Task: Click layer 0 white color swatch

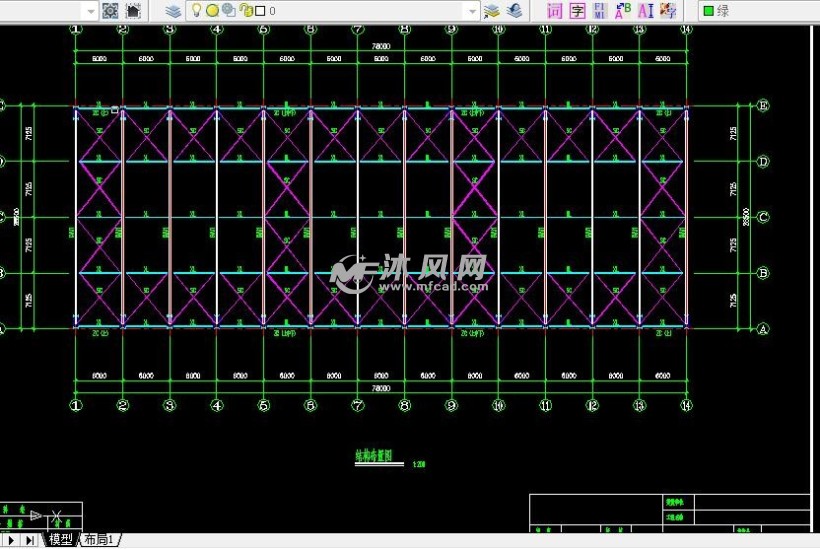Action: pos(260,11)
